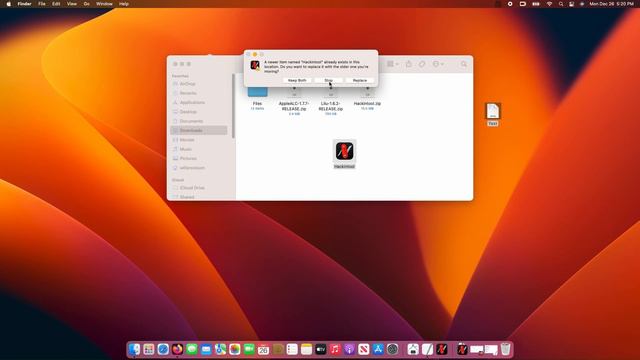
Task: Open Mail from the Dock
Action: coord(206,349)
